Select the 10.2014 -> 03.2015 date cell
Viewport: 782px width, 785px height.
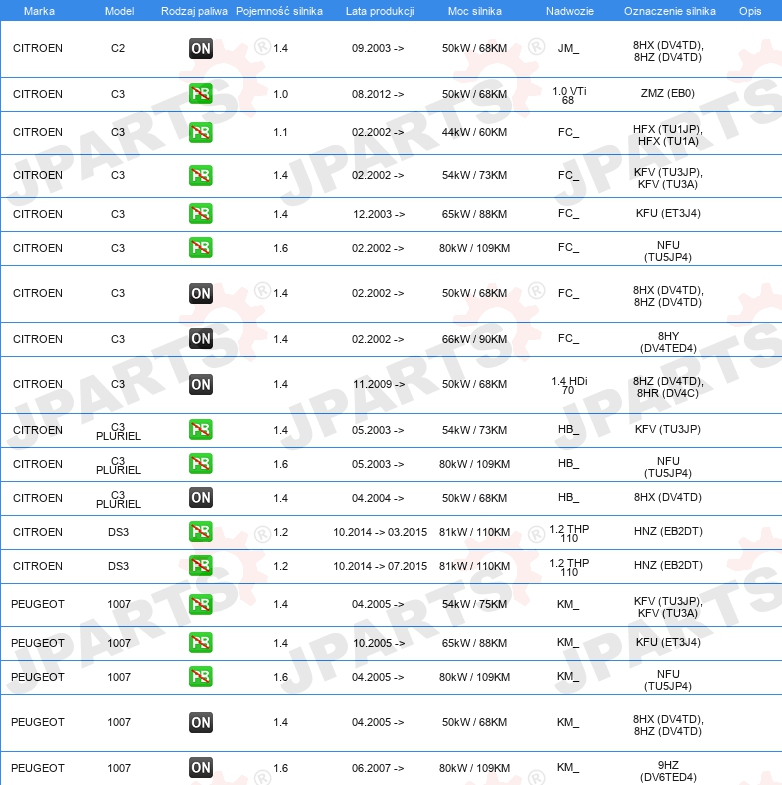[x=380, y=532]
